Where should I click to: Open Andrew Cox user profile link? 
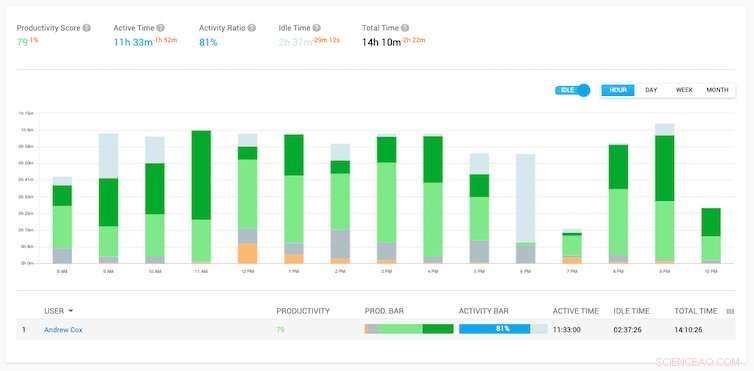[x=63, y=330]
